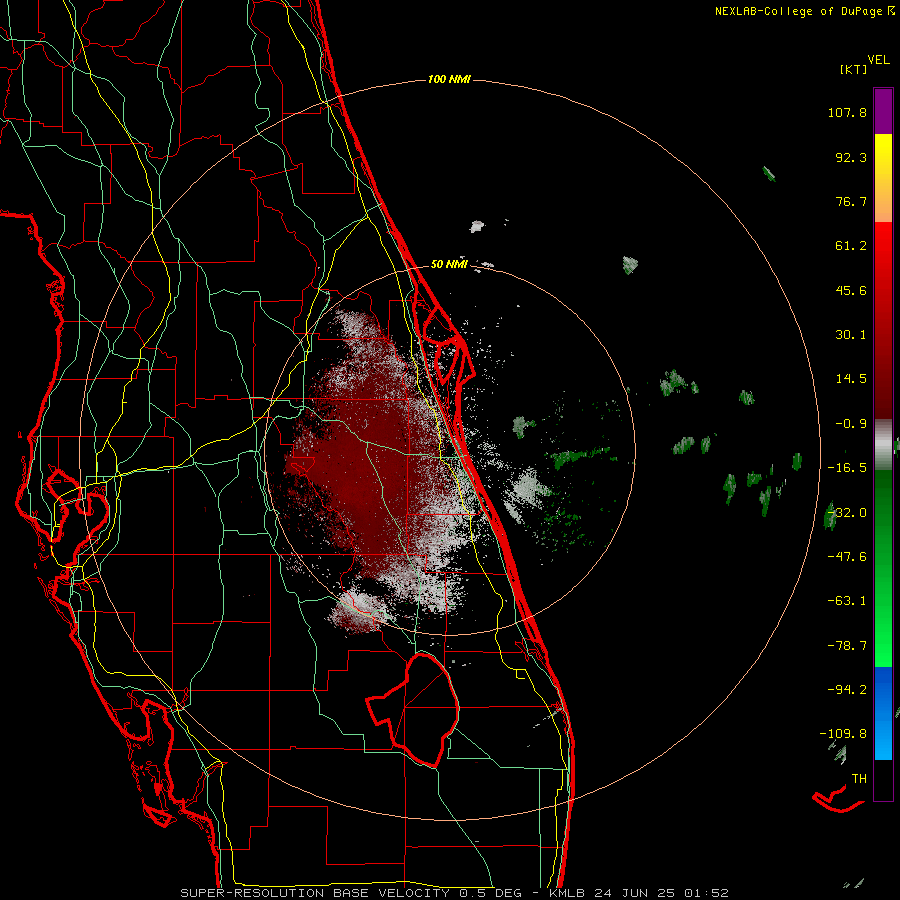Click the -78.7 velocity scale value
Screen dimensions: 900x900
(847, 646)
